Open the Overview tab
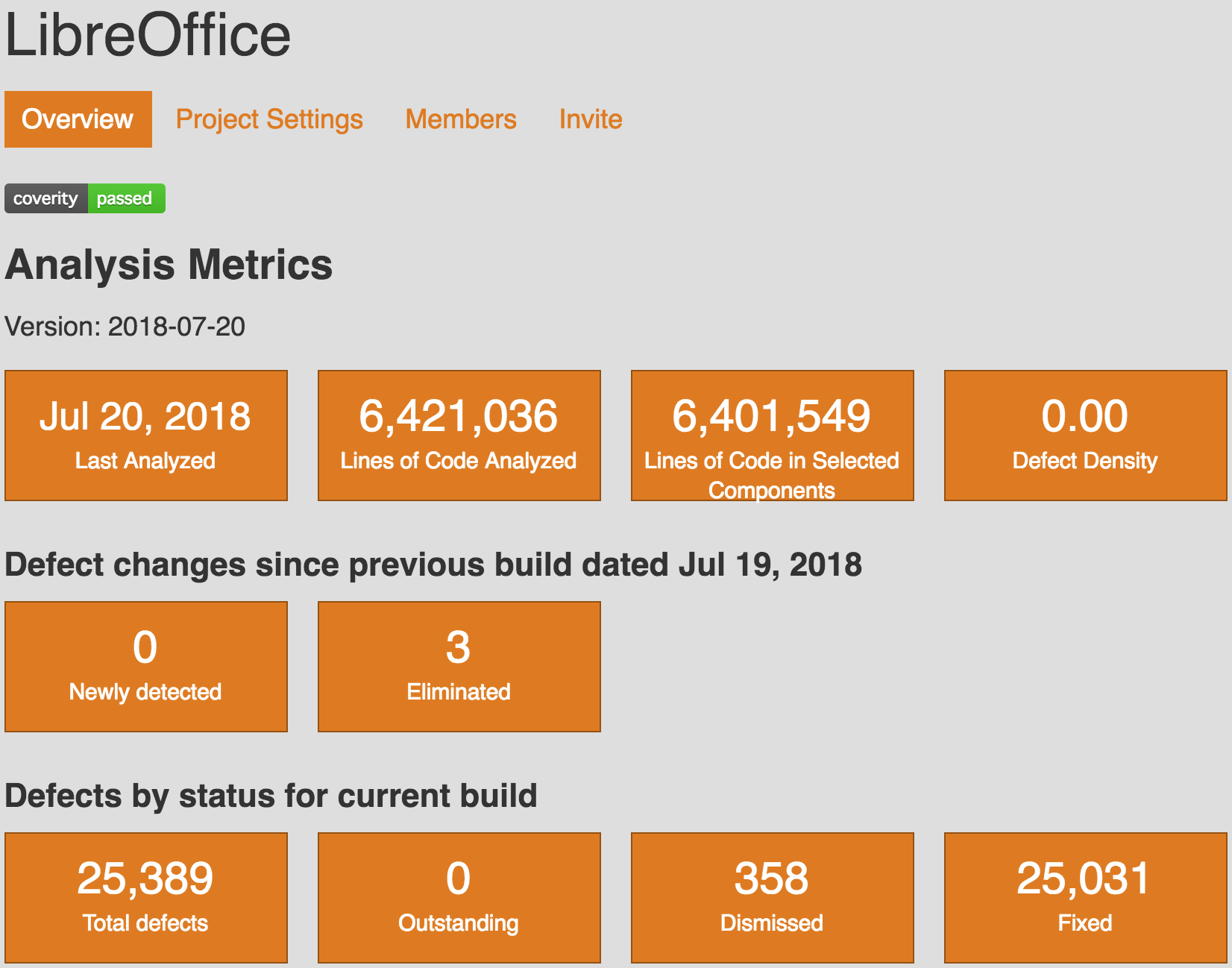1232x968 pixels. click(78, 119)
